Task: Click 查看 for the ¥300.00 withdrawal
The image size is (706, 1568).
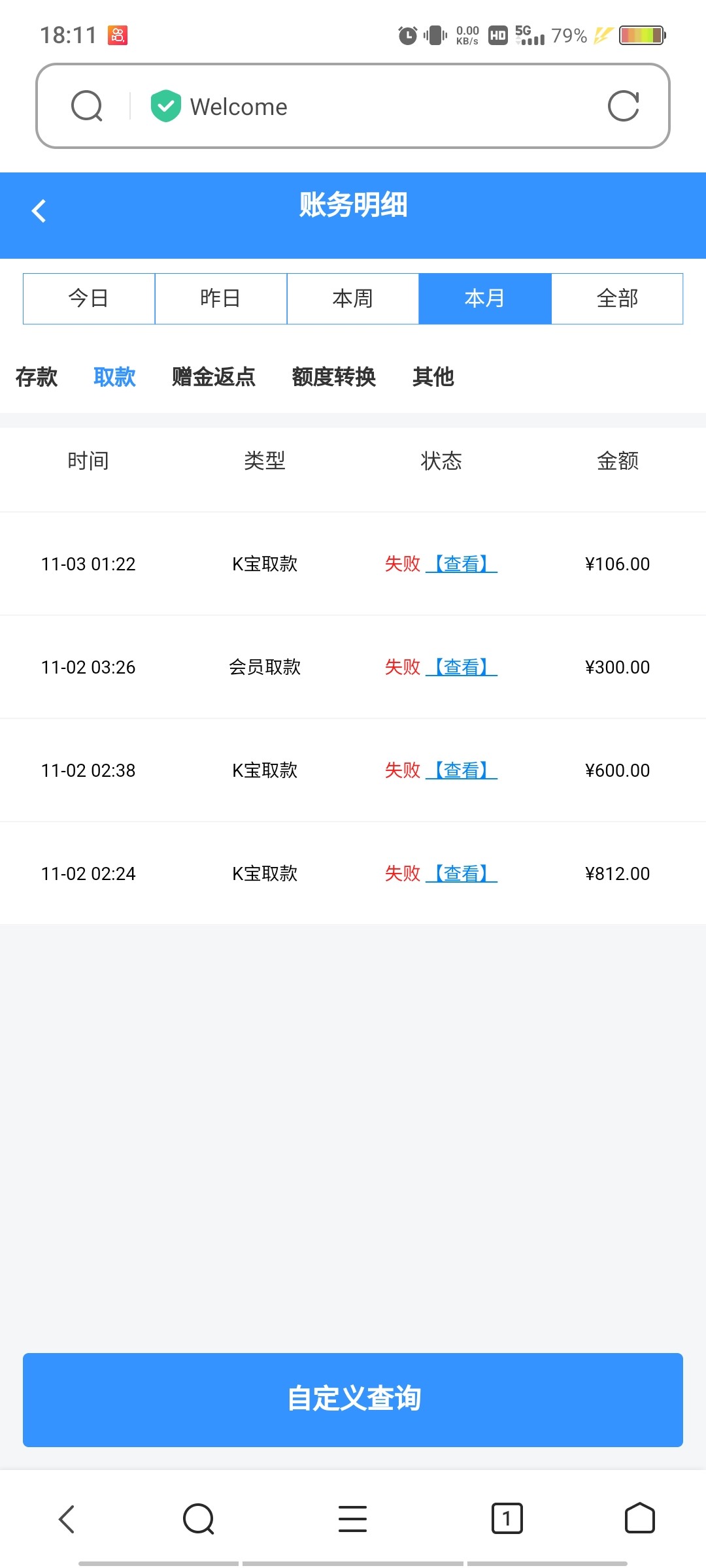Action: tap(462, 667)
